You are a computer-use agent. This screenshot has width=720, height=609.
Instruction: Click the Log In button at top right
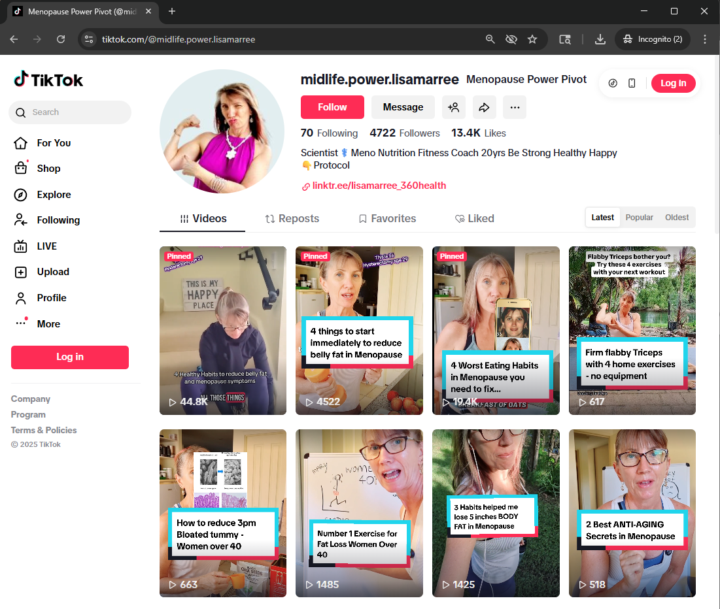coord(673,83)
